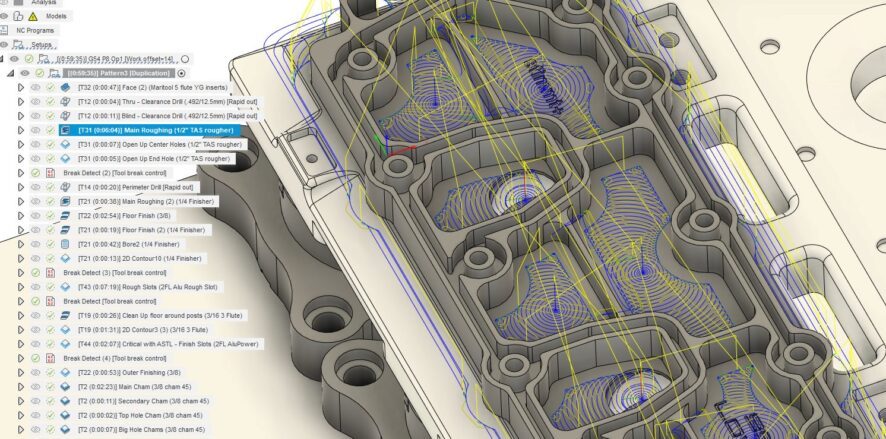Expand the Thru - Clearance Drill operation

(21, 102)
